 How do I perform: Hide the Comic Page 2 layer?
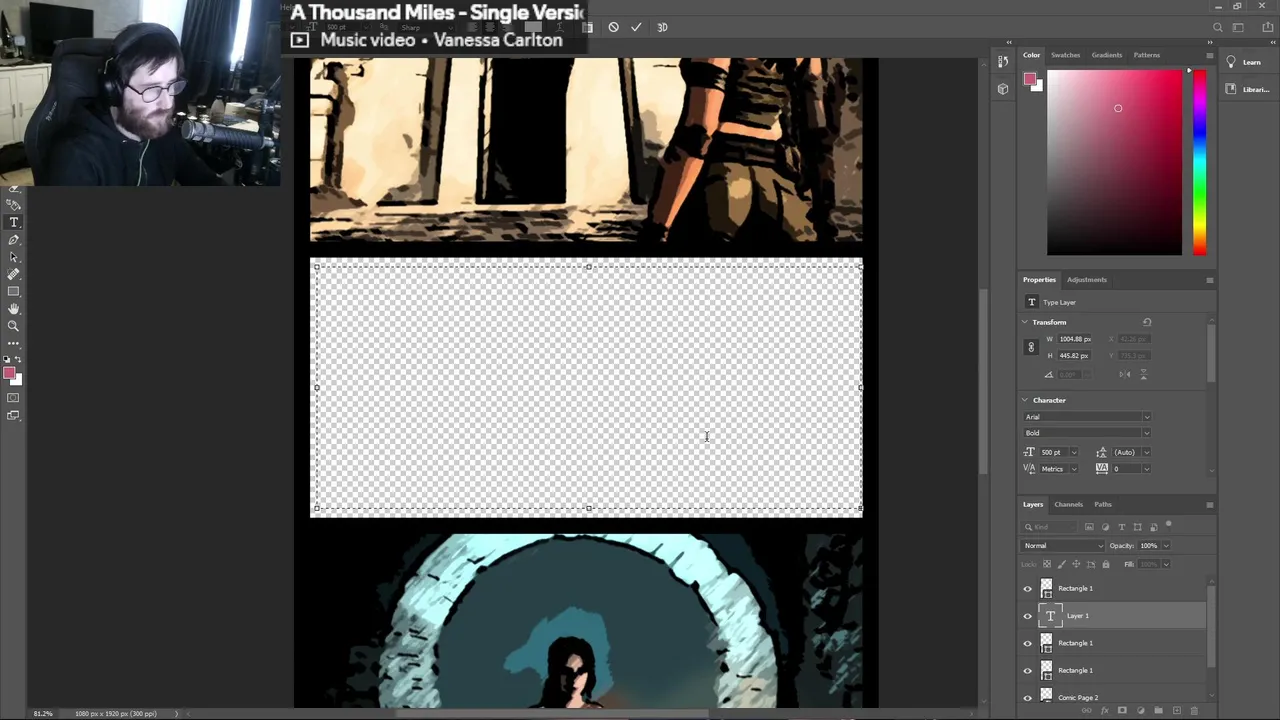coord(1027,698)
